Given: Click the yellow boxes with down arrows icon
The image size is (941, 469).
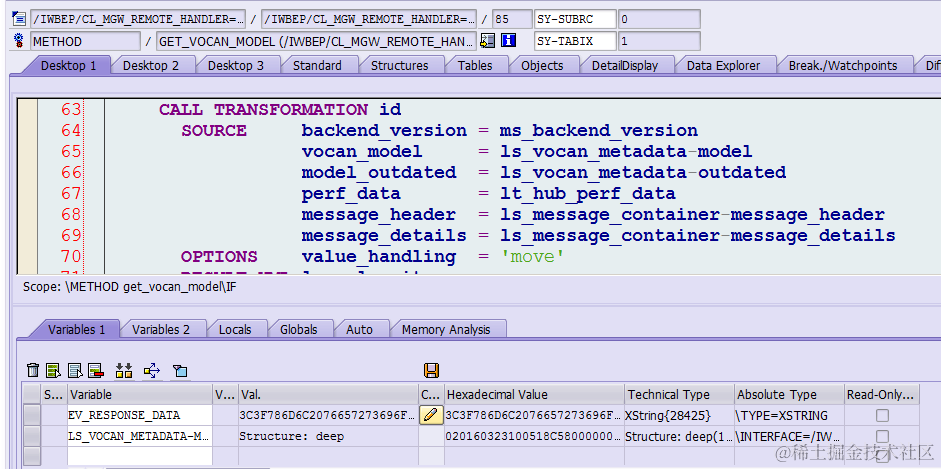Looking at the screenshot, I should point(124,371).
